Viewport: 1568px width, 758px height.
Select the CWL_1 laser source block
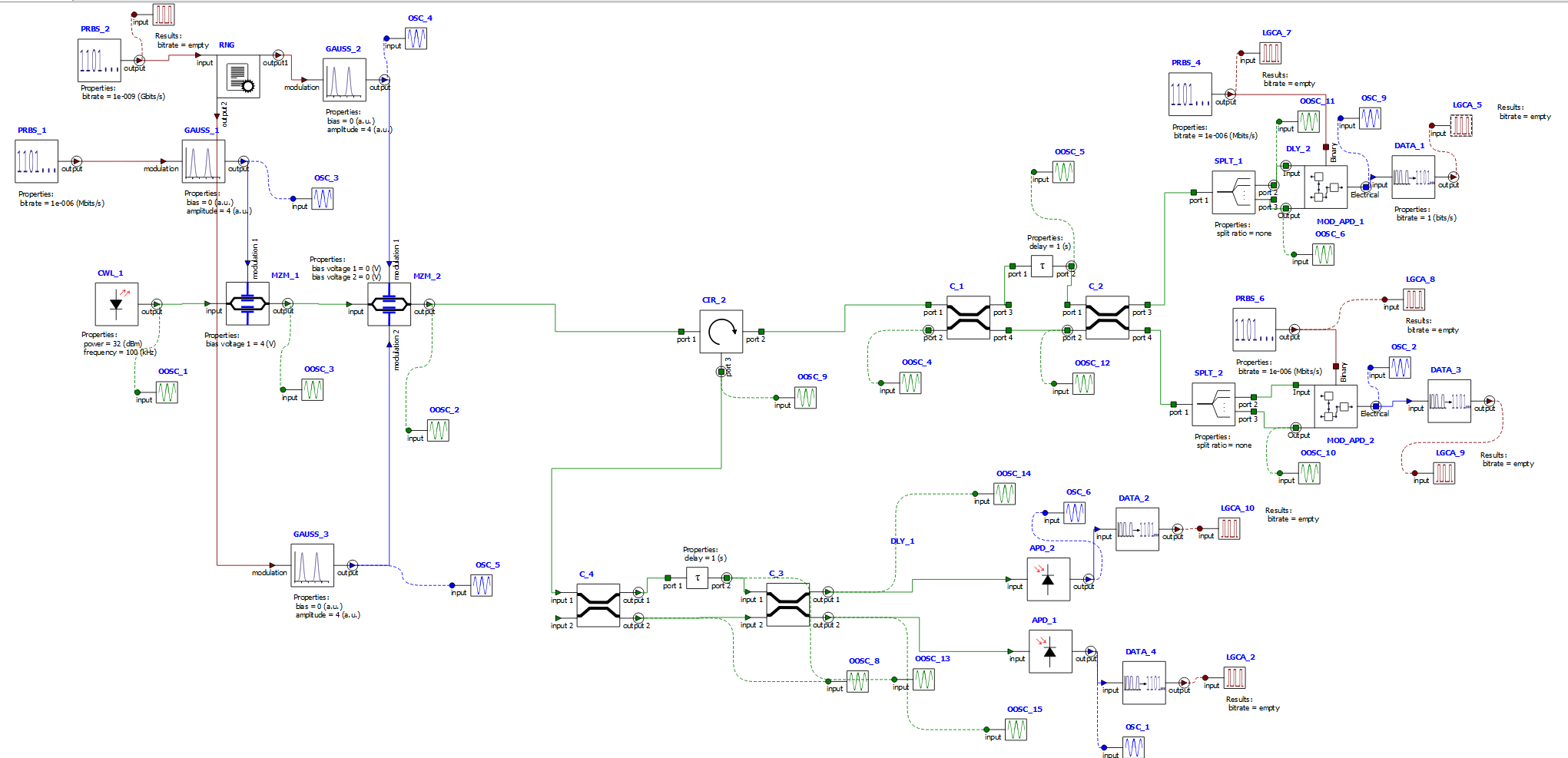click(x=116, y=304)
